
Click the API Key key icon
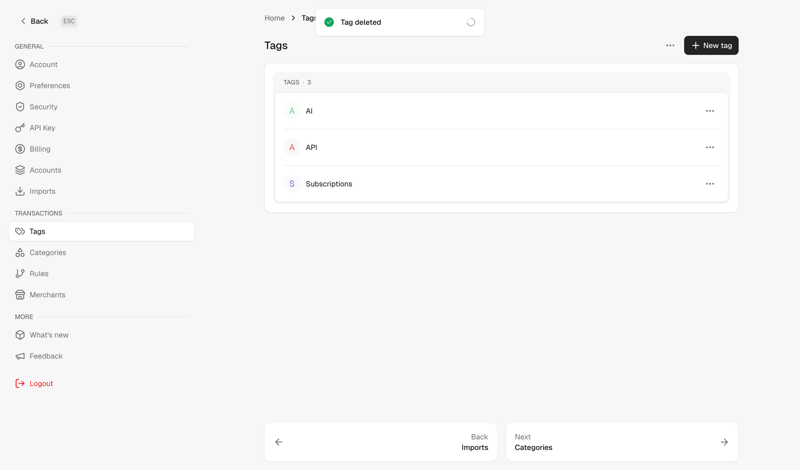20,128
